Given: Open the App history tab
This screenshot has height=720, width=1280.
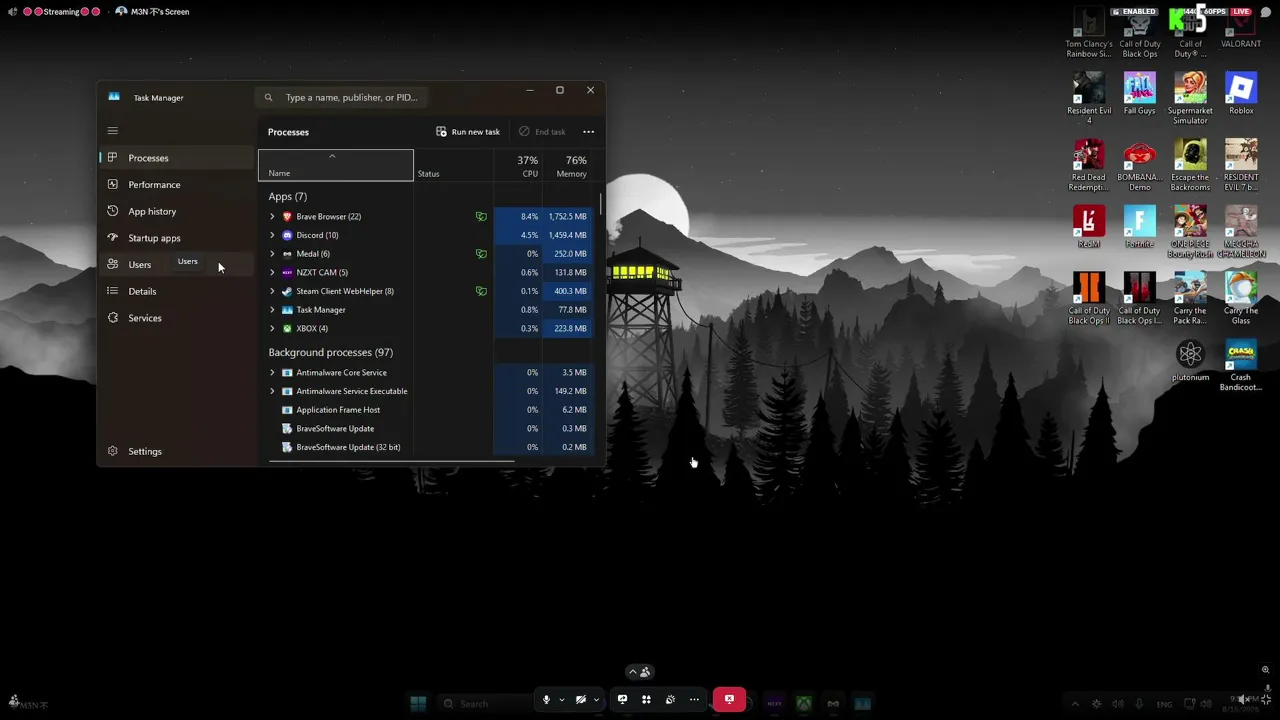Looking at the screenshot, I should coord(176,212).
